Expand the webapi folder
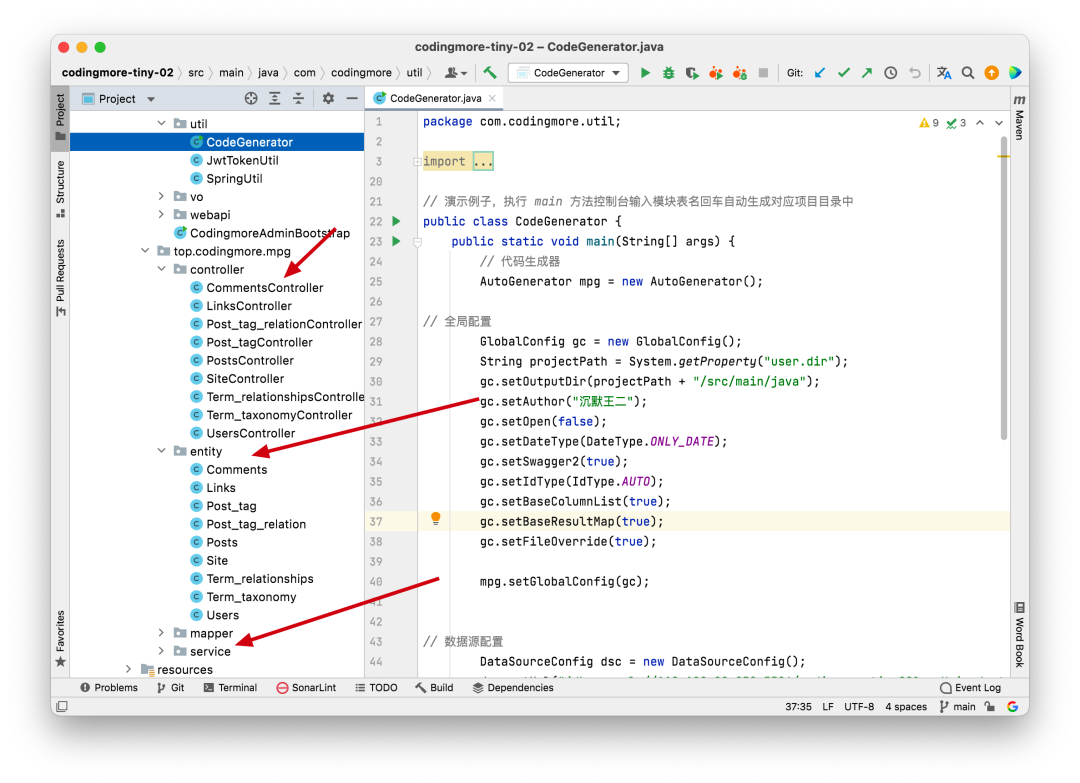Image resolution: width=1080 pixels, height=783 pixels. click(x=161, y=214)
